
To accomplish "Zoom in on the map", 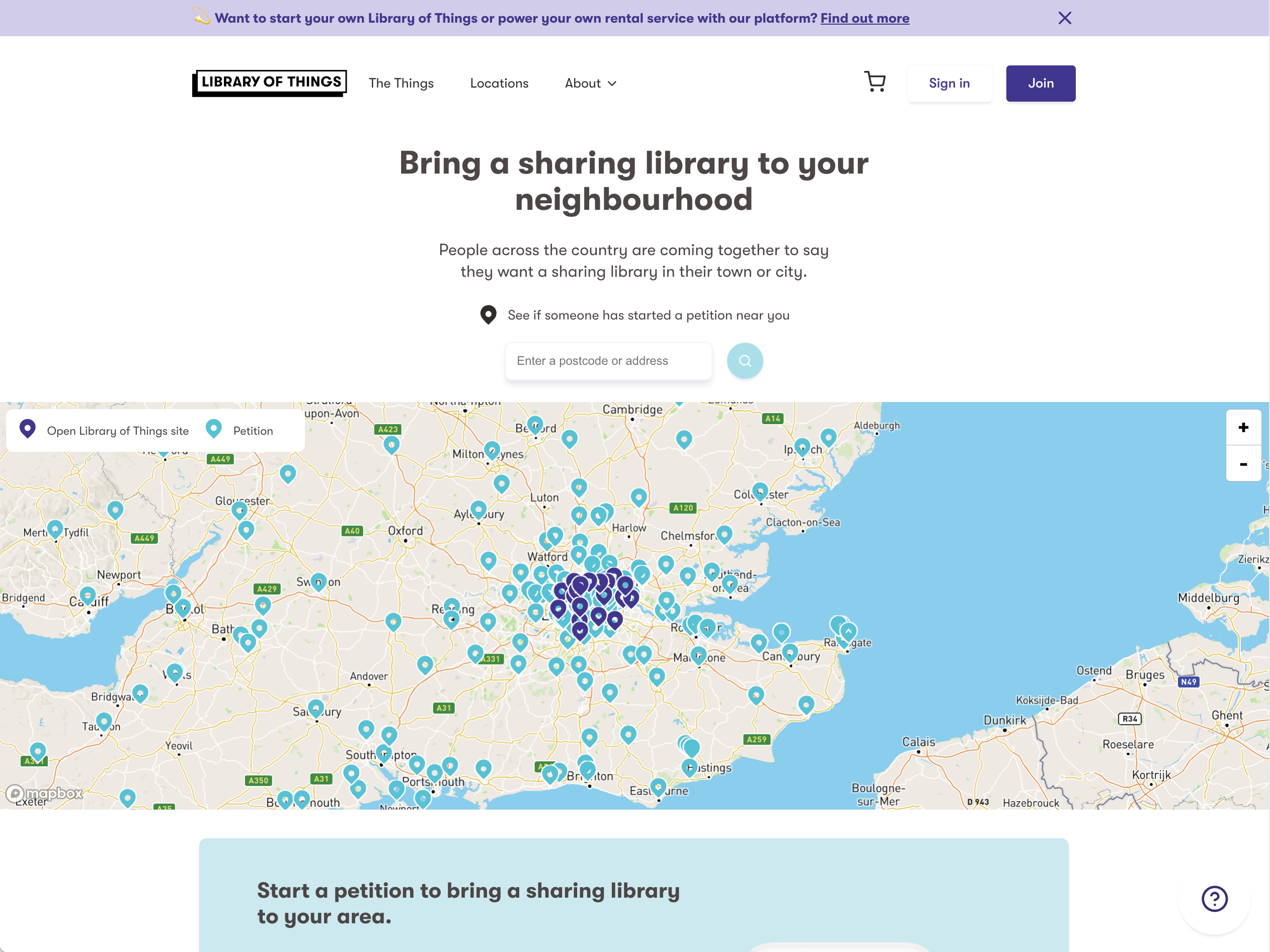I will (x=1243, y=427).
